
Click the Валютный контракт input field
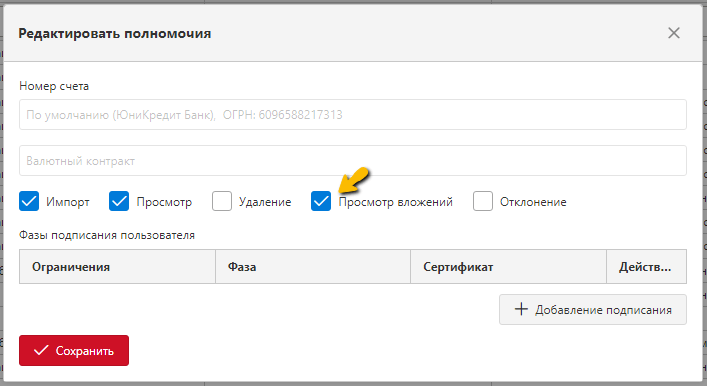[353, 161]
